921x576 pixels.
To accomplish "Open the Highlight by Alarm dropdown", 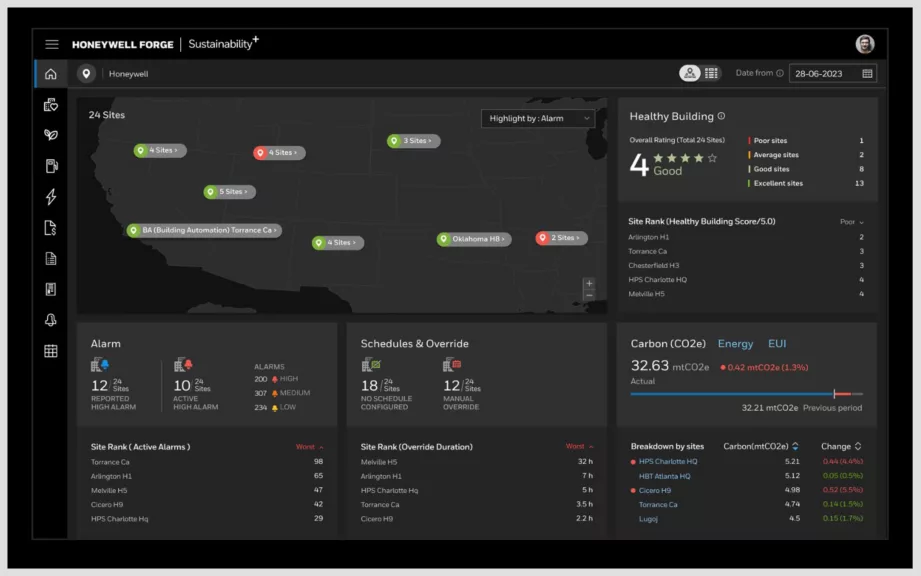I will (537, 118).
